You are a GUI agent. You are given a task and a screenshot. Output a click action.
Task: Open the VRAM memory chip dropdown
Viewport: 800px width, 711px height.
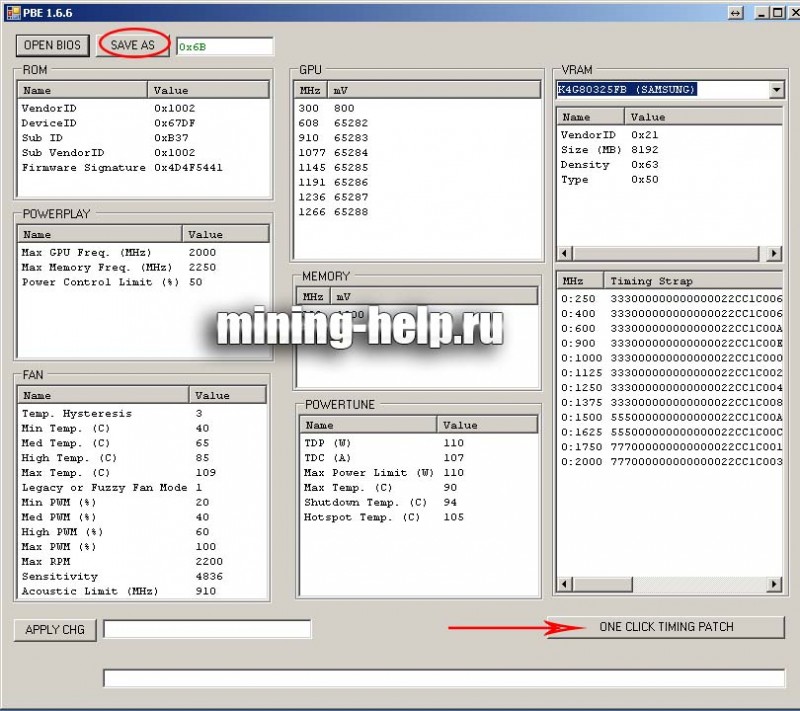[x=777, y=90]
